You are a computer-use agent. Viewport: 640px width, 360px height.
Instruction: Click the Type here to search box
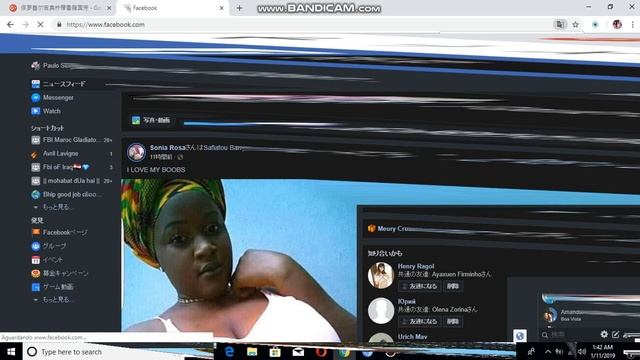[118, 351]
